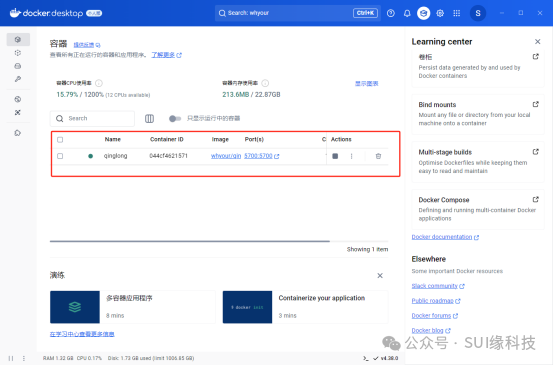554x365 pixels.
Task: Sort containers by the Name column
Action: pos(113,139)
